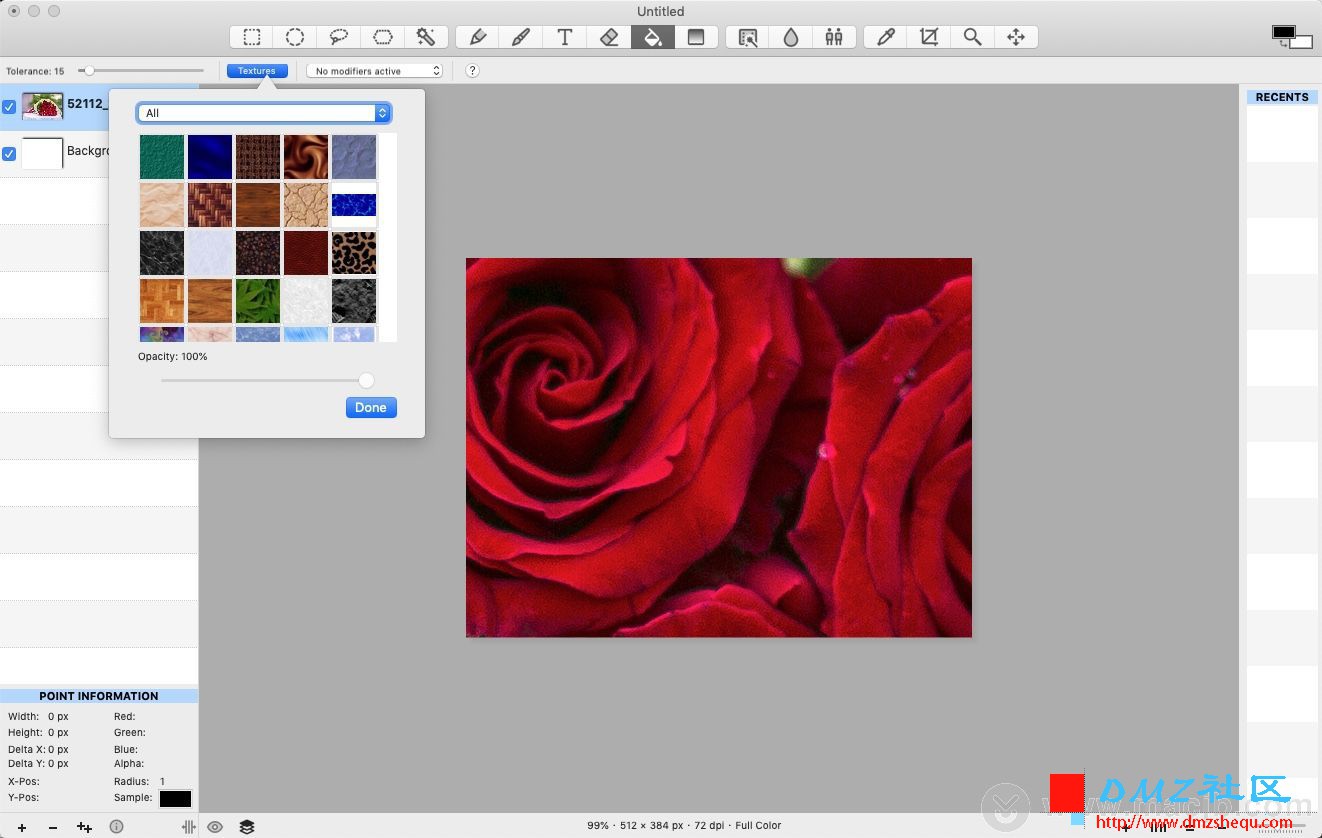This screenshot has width=1322, height=838.
Task: Choose the brown woven basket texture
Action: point(210,205)
